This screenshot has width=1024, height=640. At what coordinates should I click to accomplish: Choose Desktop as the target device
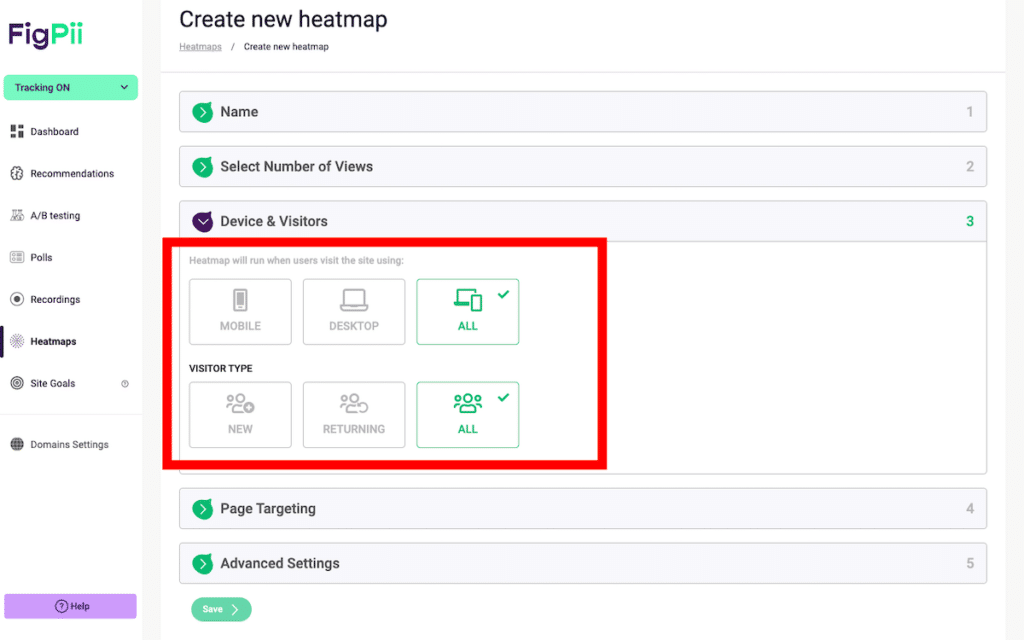pos(354,311)
